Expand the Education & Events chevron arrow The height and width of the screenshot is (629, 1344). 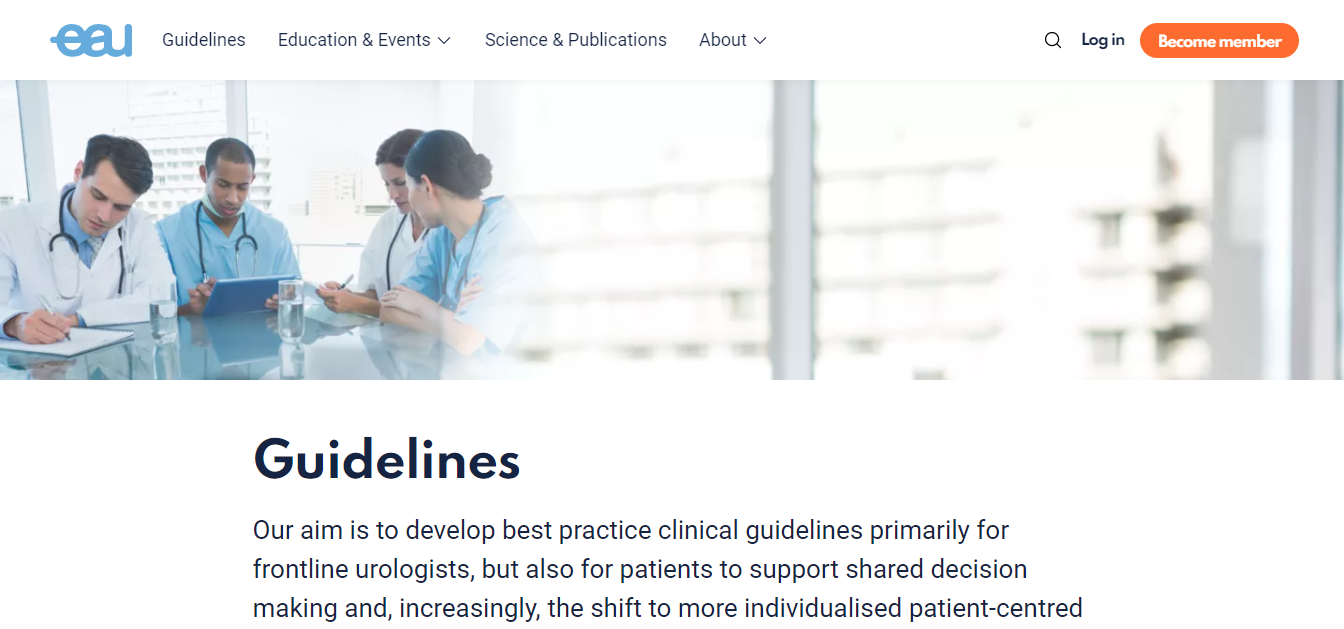click(444, 41)
